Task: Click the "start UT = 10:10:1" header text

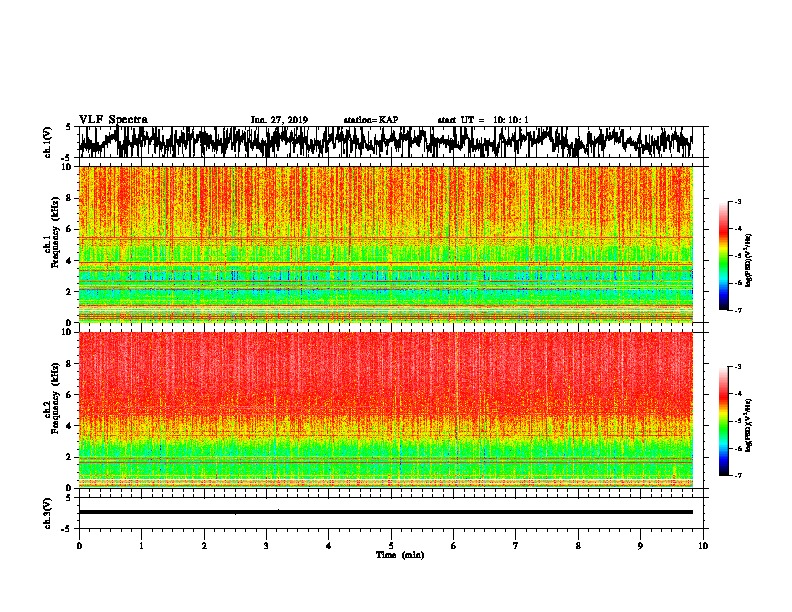Action: pyautogui.click(x=483, y=120)
